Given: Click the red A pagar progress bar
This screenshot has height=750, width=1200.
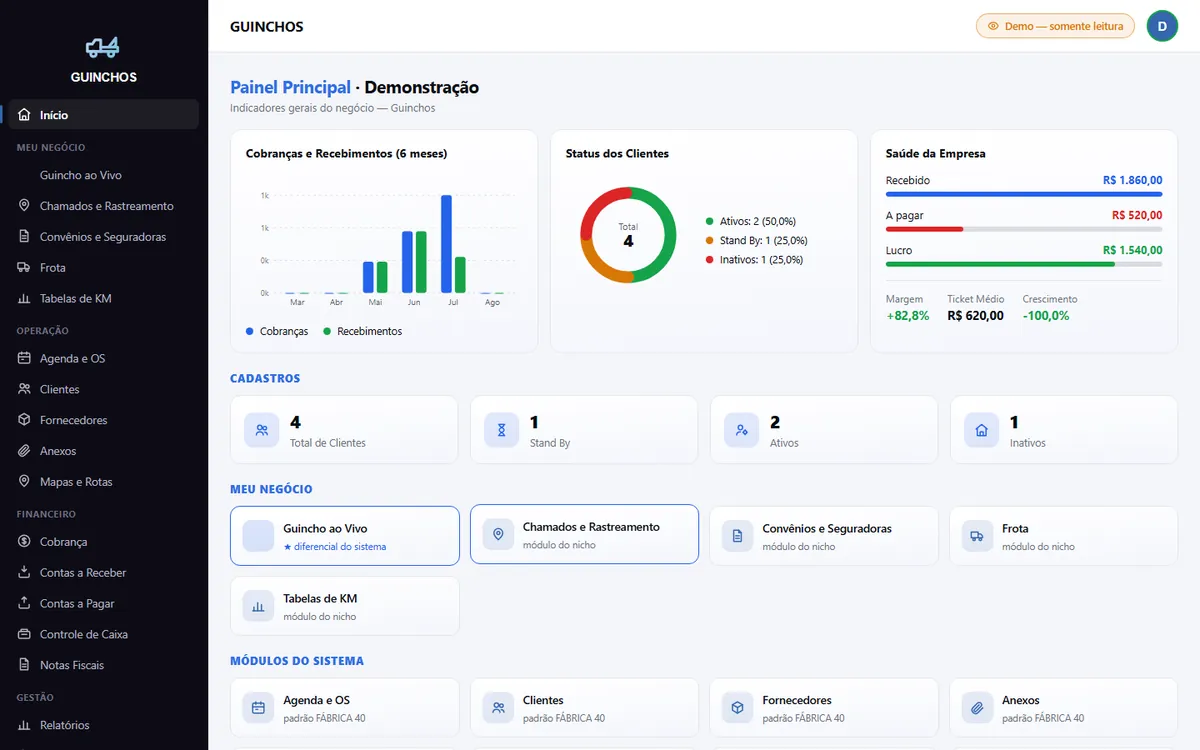Looking at the screenshot, I should 924,229.
